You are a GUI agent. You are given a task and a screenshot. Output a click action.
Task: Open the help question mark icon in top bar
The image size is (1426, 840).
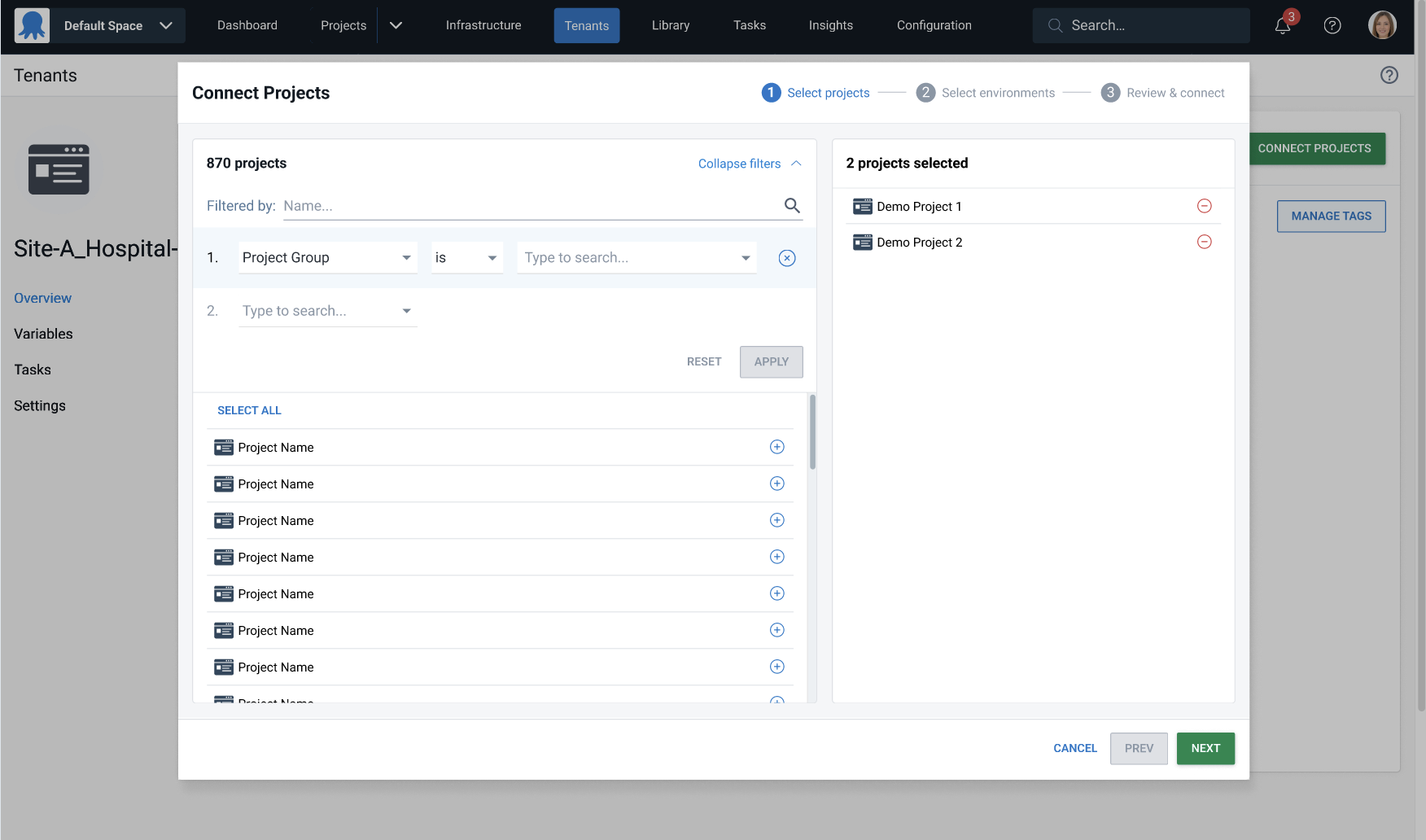tap(1332, 25)
